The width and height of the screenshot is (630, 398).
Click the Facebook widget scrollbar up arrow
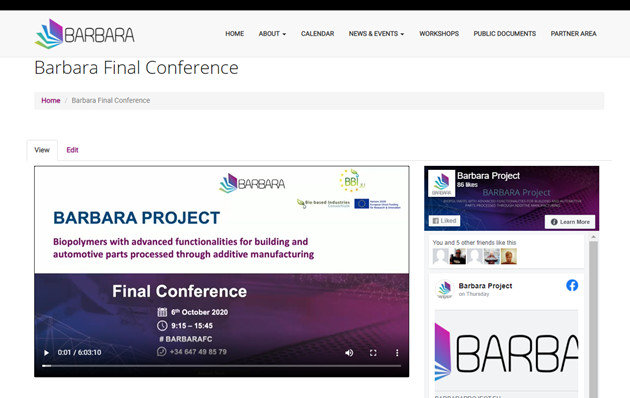593,237
